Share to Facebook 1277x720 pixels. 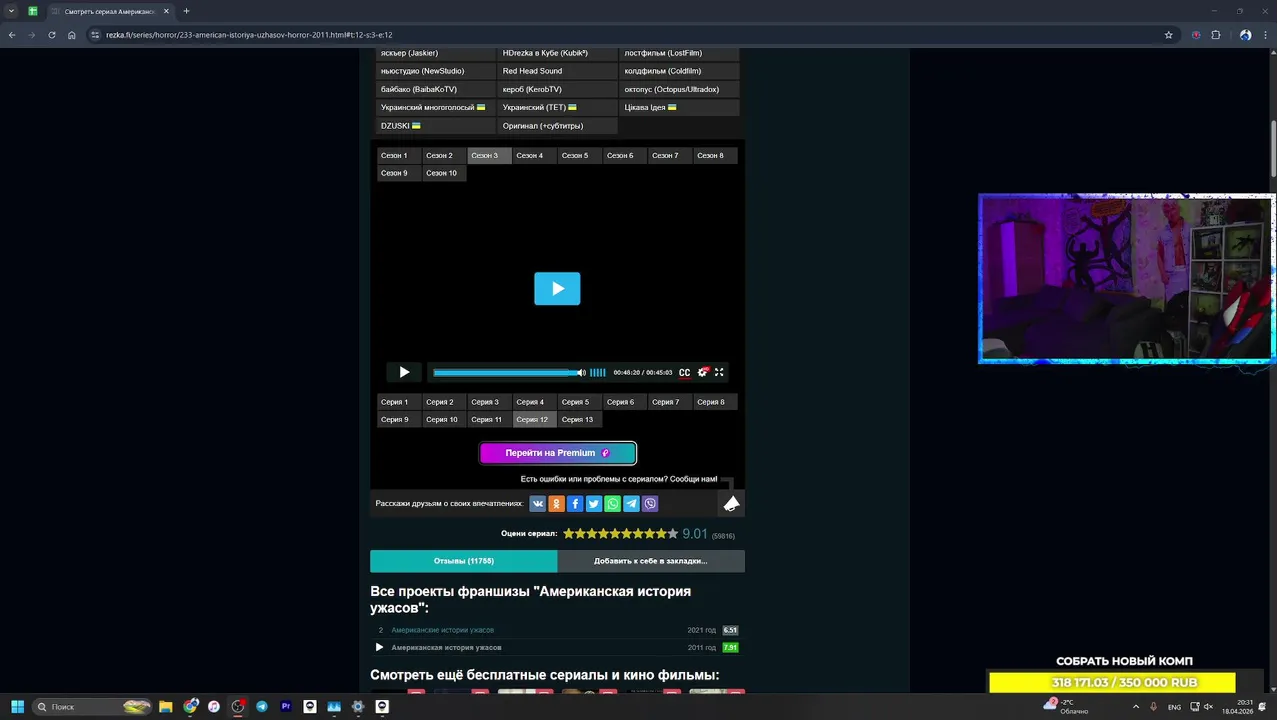575,504
